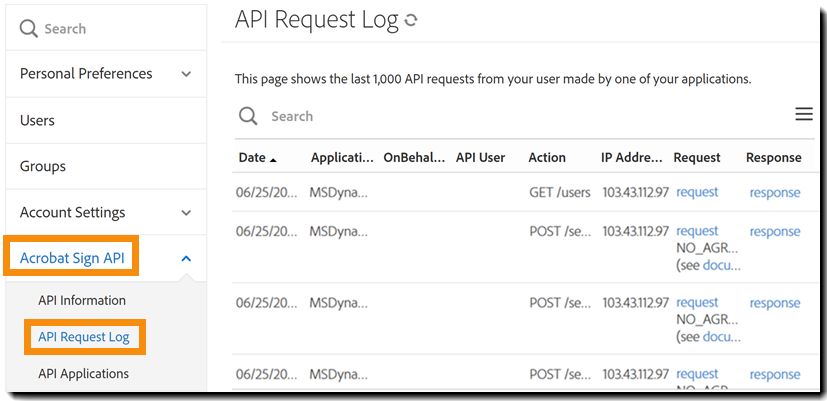This screenshot has width=827, height=401.
Task: Open request link in second POST row
Action: (697, 303)
